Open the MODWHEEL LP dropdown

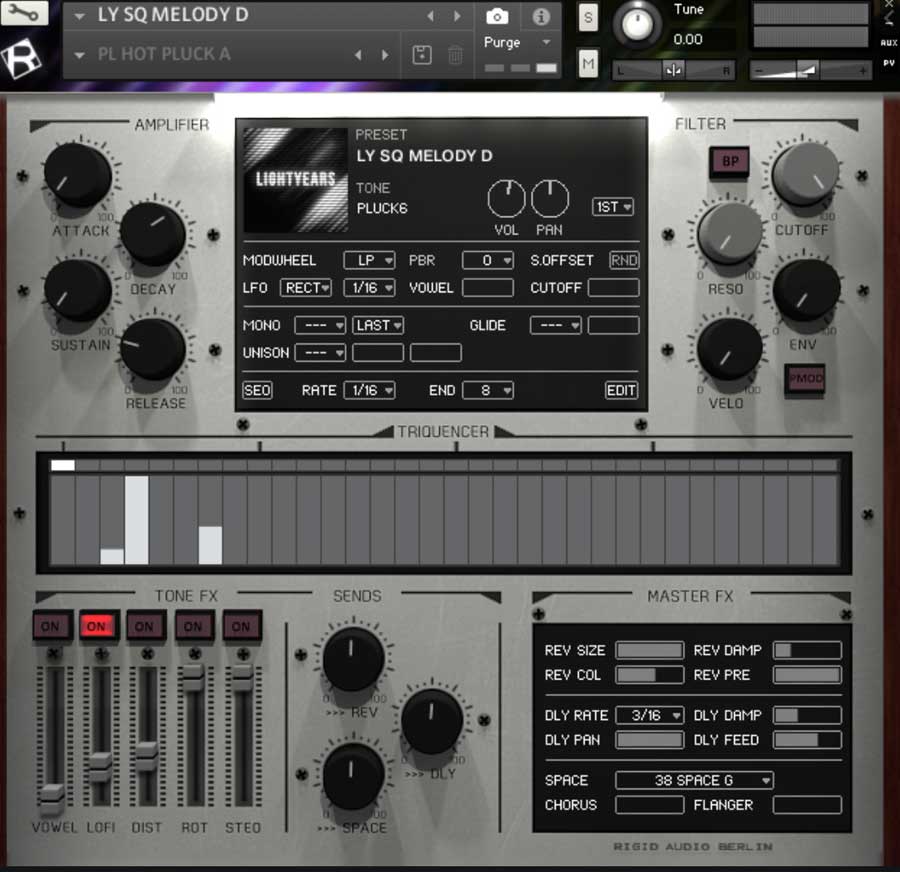click(x=369, y=260)
